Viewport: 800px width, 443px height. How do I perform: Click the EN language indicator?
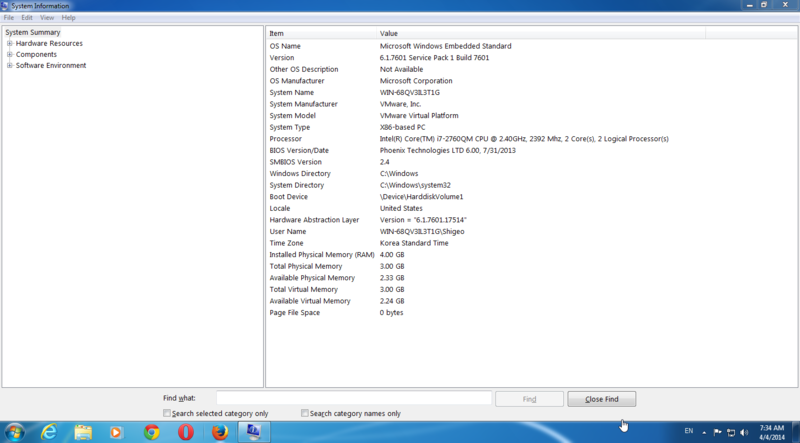coord(689,431)
